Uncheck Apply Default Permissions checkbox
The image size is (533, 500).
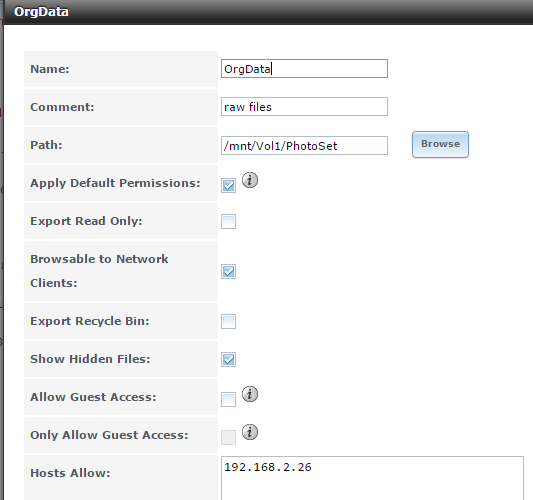[228, 186]
